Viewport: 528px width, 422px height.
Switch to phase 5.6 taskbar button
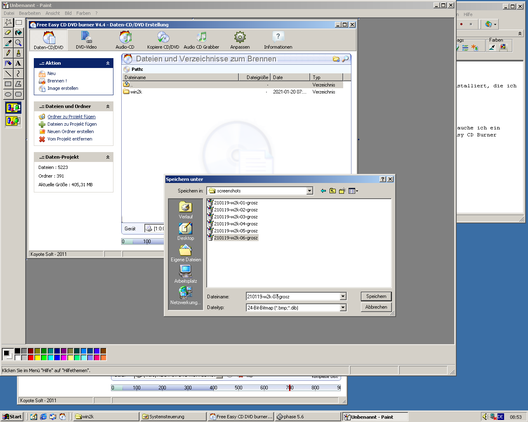click(307, 417)
